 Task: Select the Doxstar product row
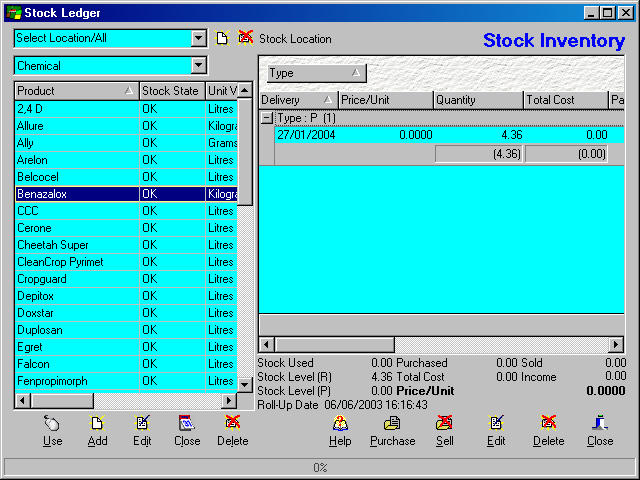point(126,313)
